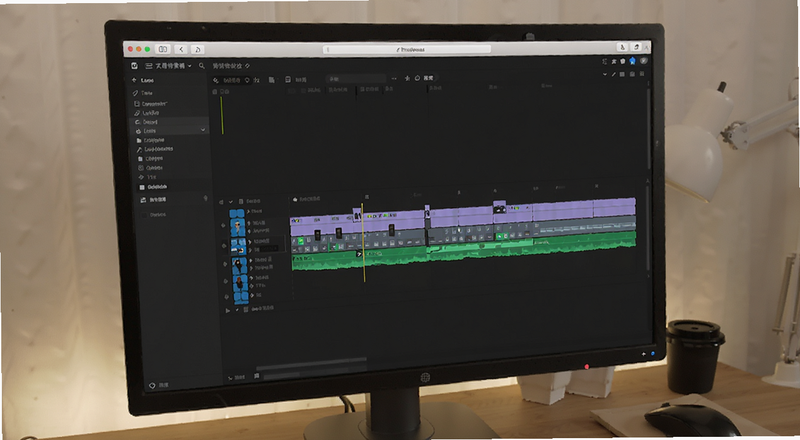Toggle the checkmark beside the bottom play arrow
The height and width of the screenshot is (440, 800).
point(237,309)
